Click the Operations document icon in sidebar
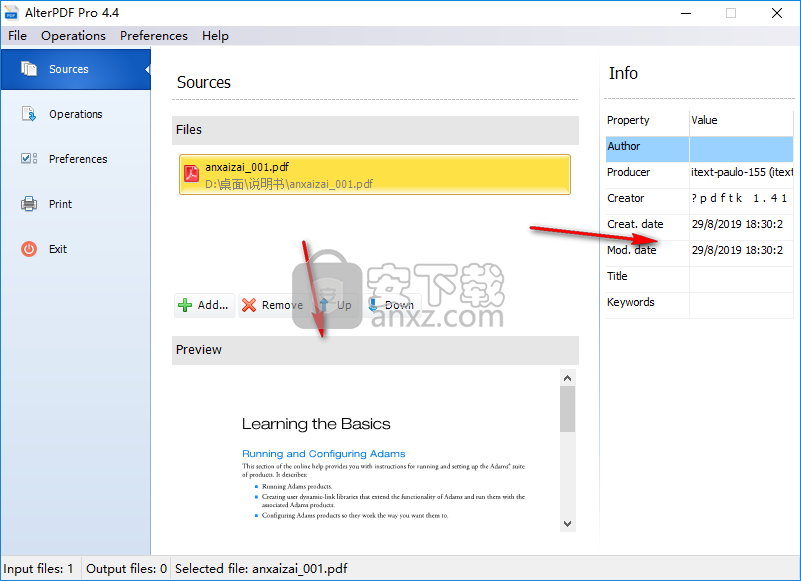801x581 pixels. [29, 114]
